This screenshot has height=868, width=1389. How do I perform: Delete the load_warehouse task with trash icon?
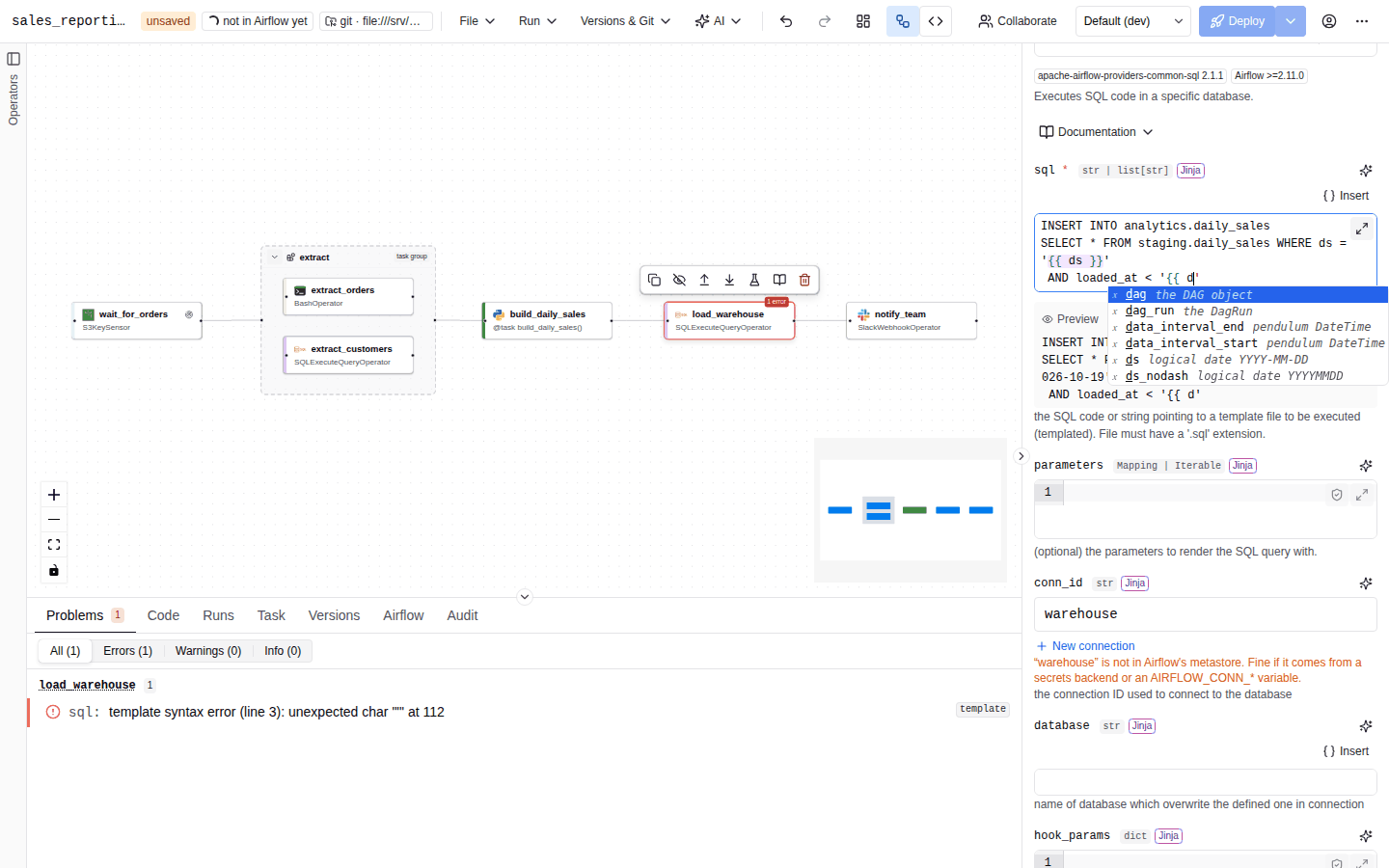pyautogui.click(x=804, y=280)
